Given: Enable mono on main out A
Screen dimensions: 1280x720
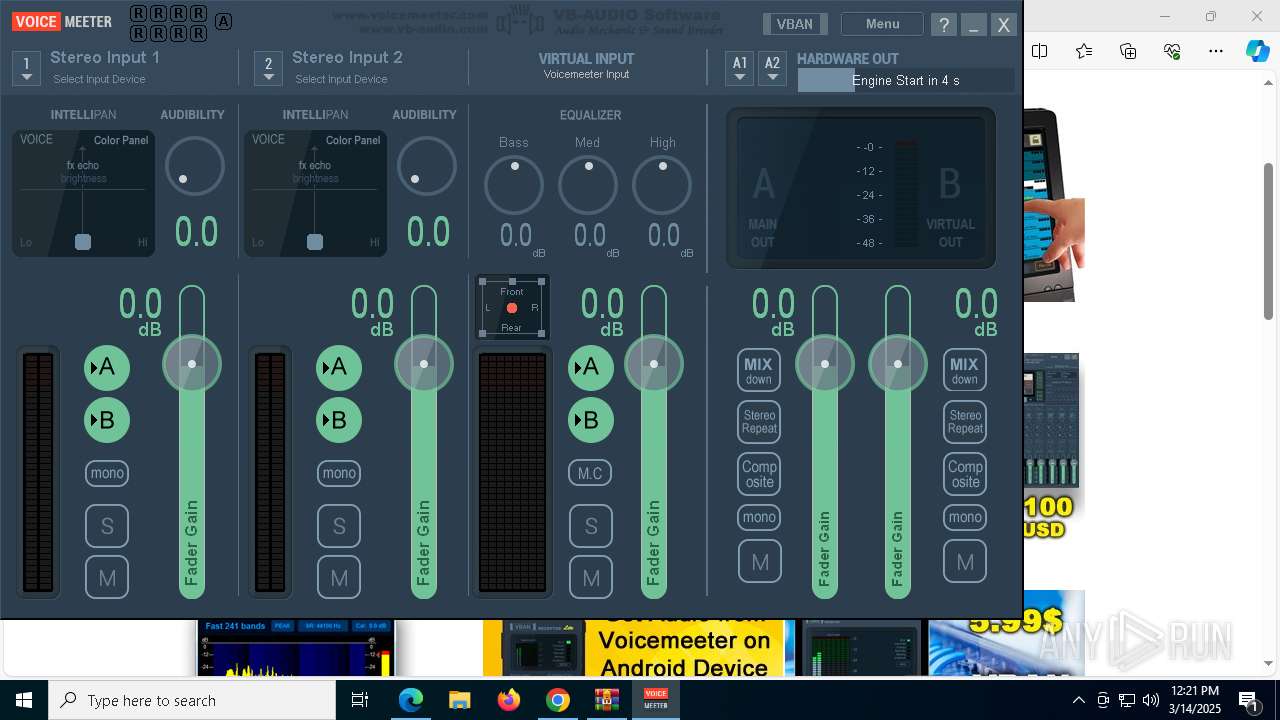Looking at the screenshot, I should (x=759, y=517).
